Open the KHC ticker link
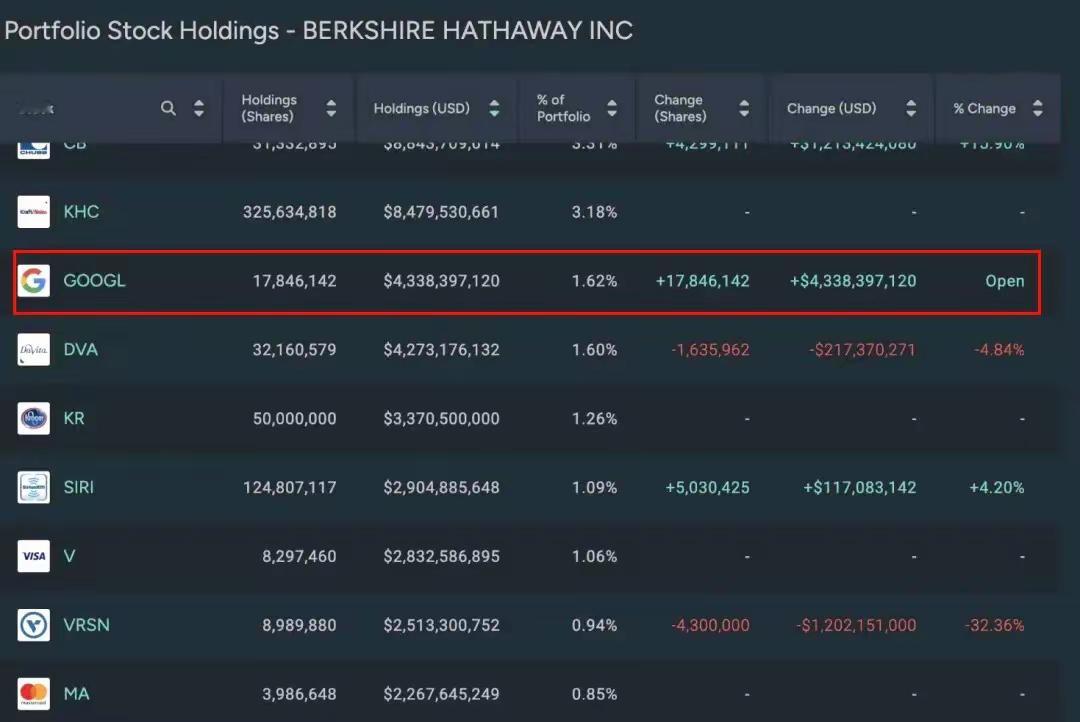The width and height of the screenshot is (1080, 722). click(81, 212)
